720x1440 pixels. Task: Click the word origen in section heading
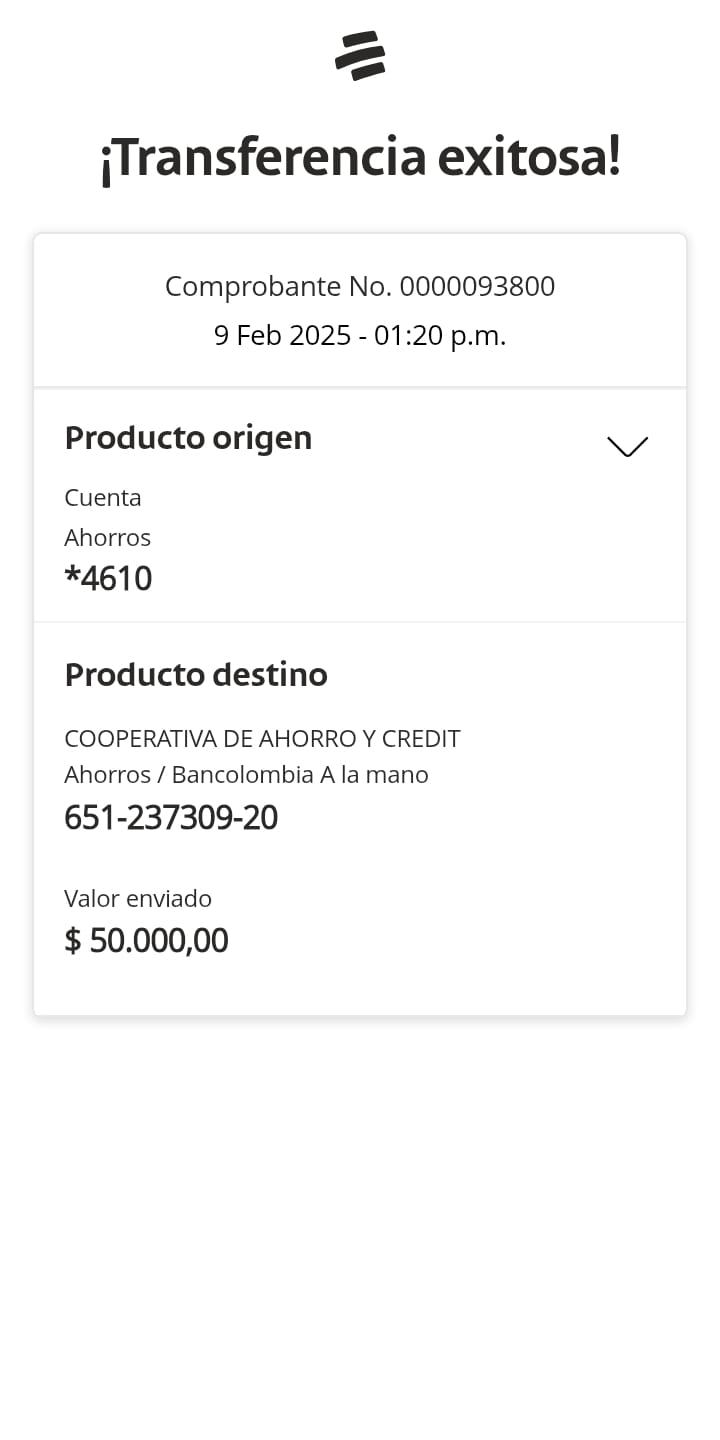click(262, 438)
